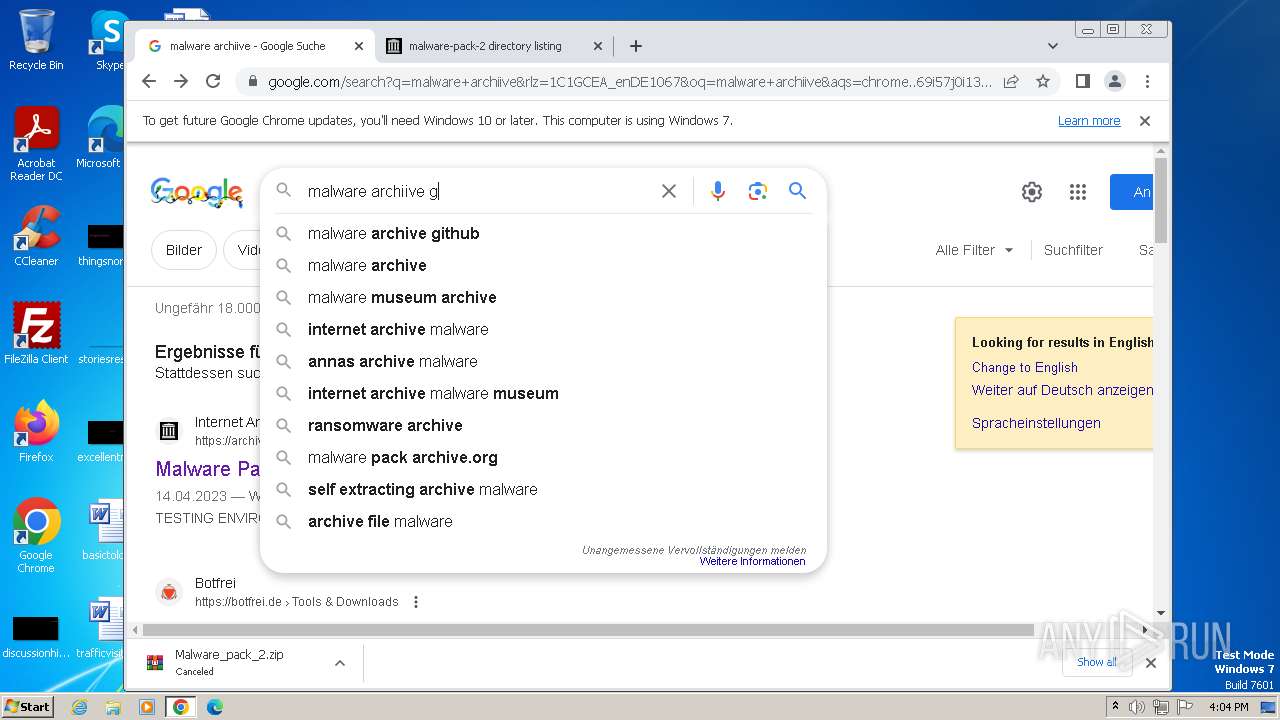Open Malware_pack_2.zip download item
Image resolution: width=1280 pixels, height=720 pixels.
point(230,662)
